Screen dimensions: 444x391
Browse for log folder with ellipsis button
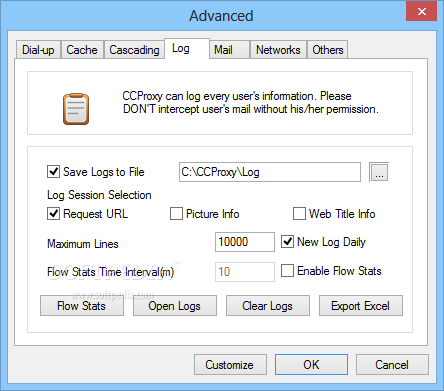point(379,172)
